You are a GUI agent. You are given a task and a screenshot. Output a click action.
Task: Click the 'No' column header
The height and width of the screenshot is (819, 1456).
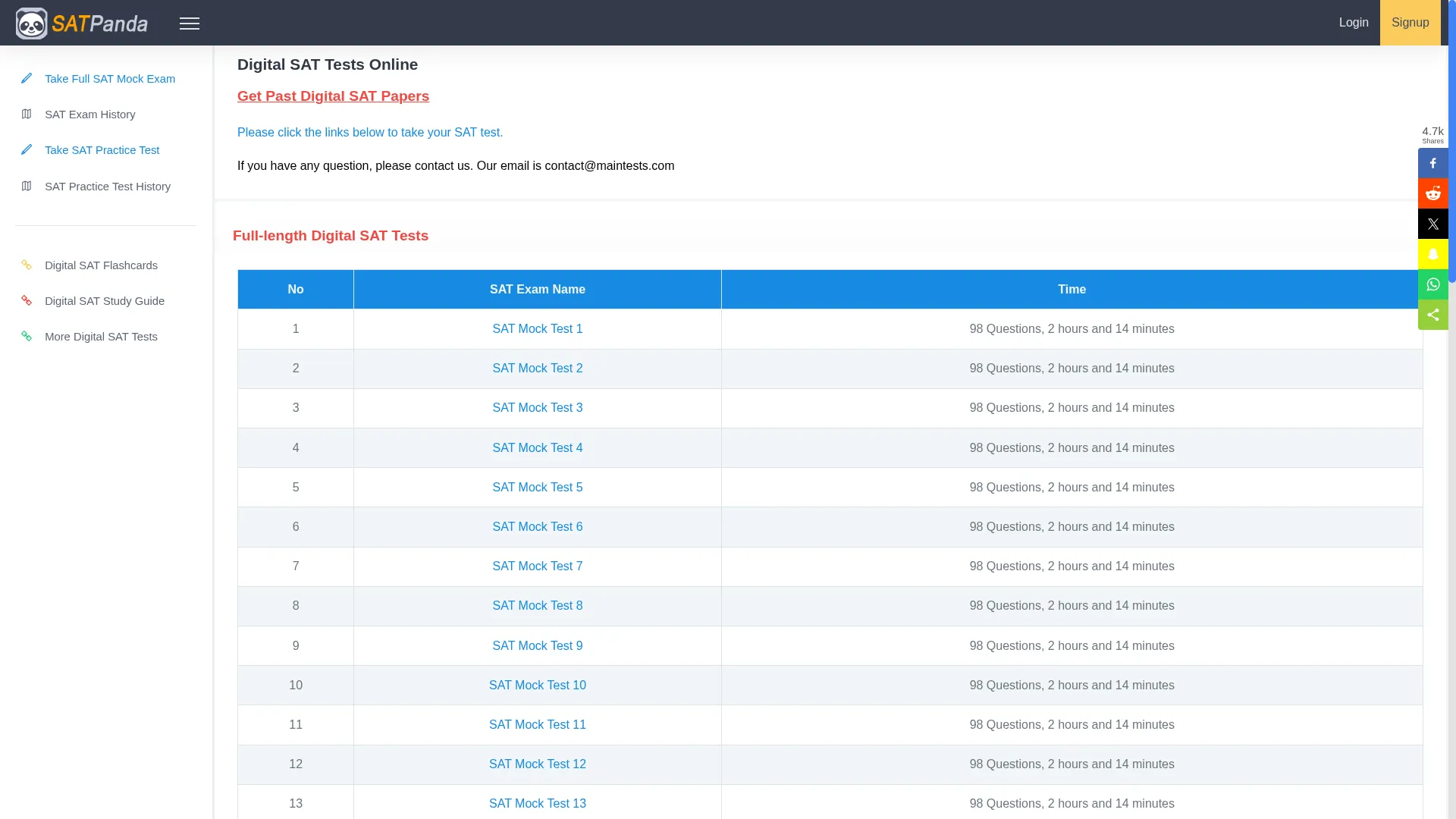click(x=296, y=290)
